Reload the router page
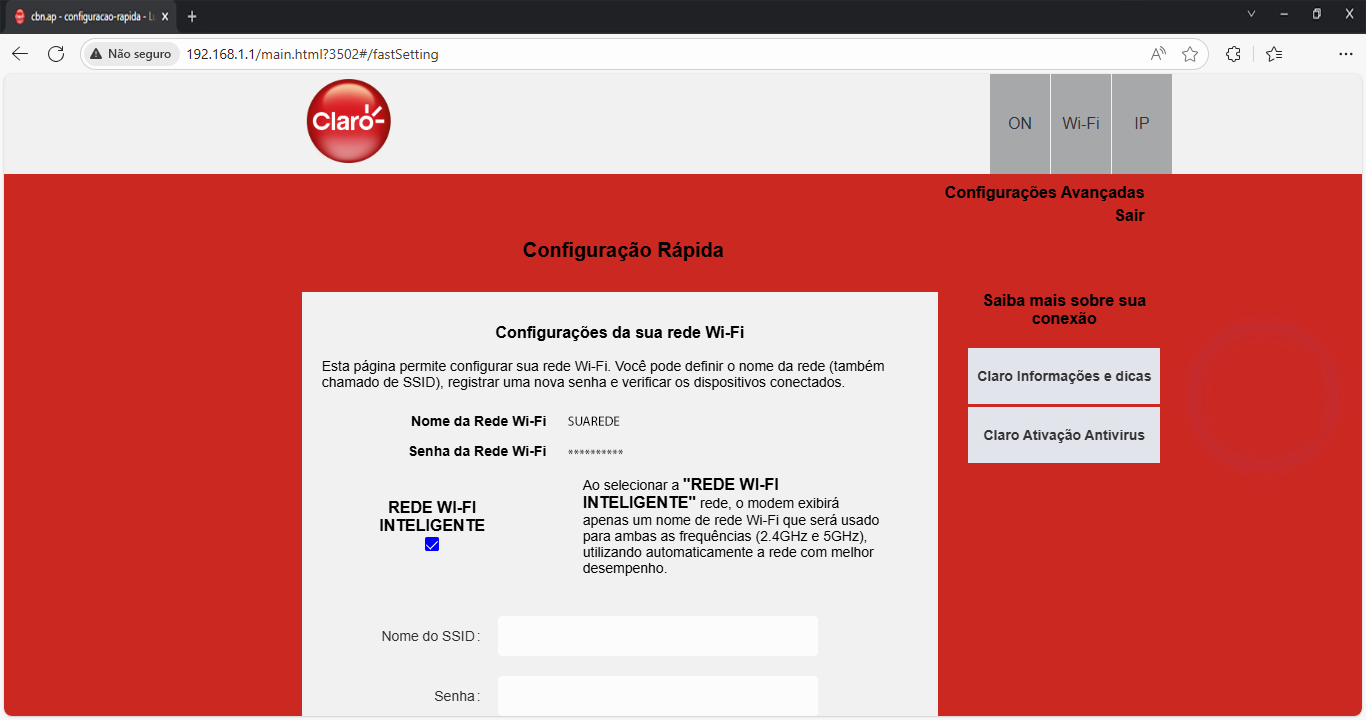1366x720 pixels. click(56, 54)
